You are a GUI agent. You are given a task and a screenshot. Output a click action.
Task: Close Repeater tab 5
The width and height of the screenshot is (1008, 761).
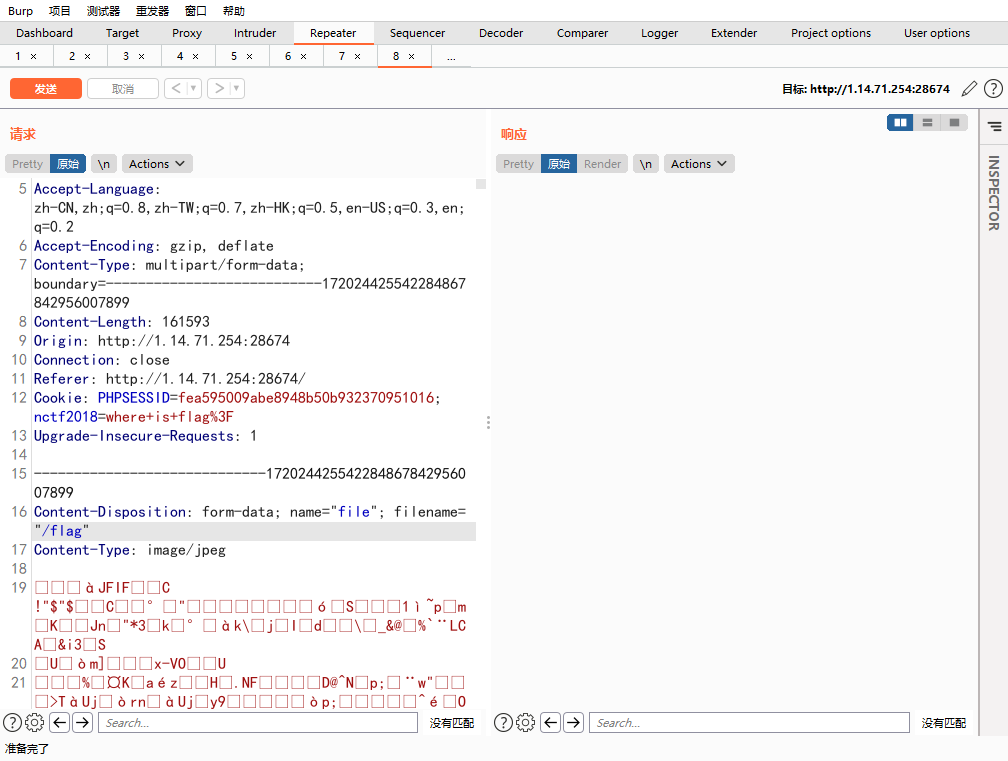(249, 57)
